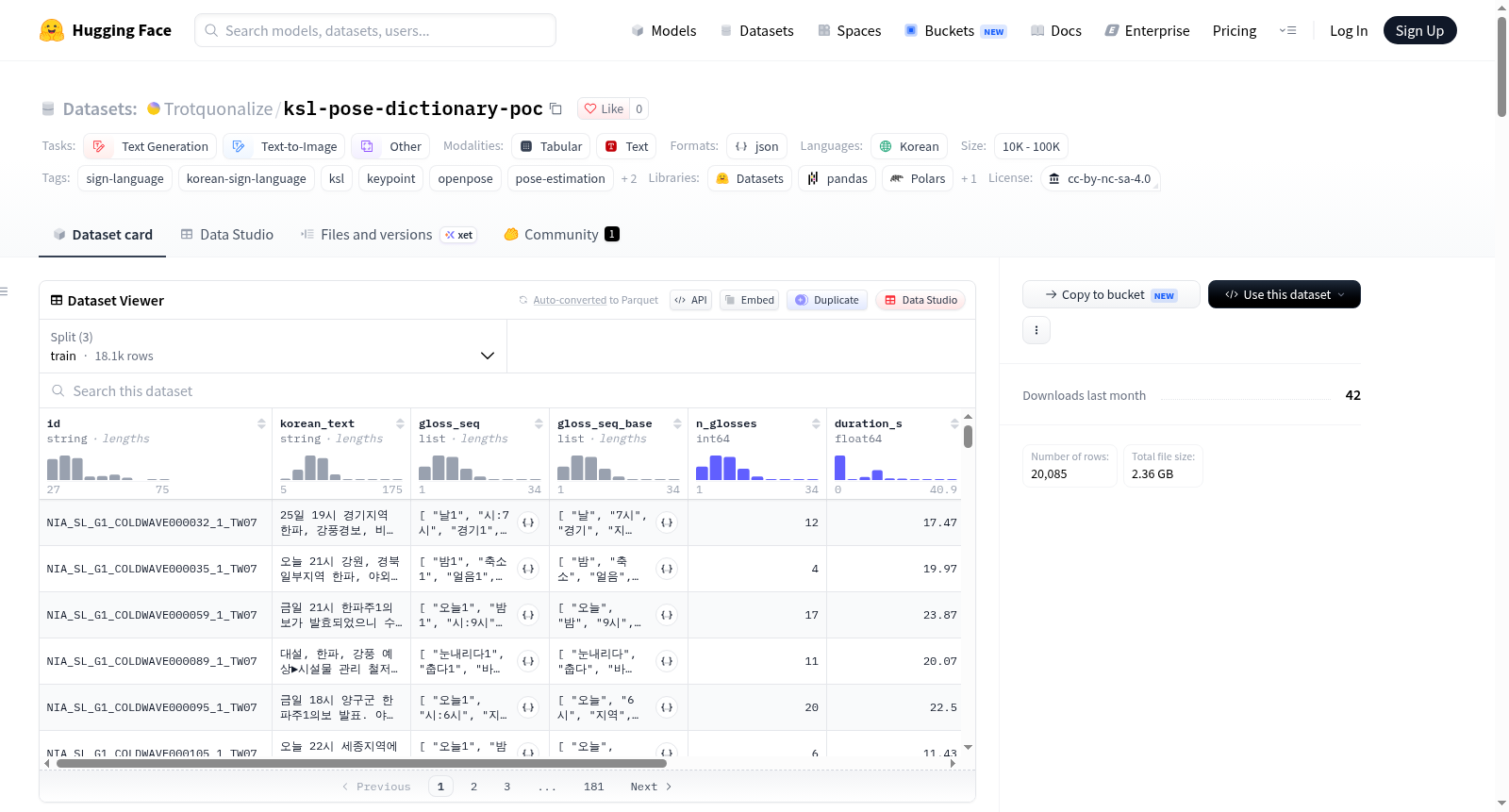Click the Embed button
1509x812 pixels.
tap(749, 300)
